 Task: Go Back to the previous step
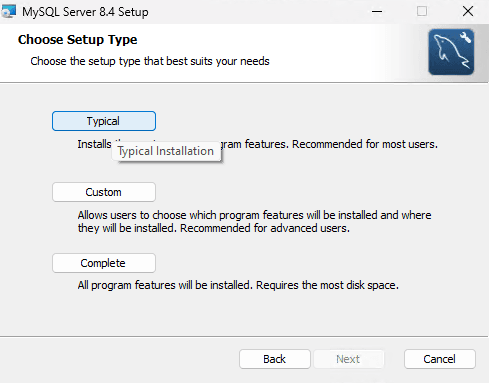[x=275, y=359]
